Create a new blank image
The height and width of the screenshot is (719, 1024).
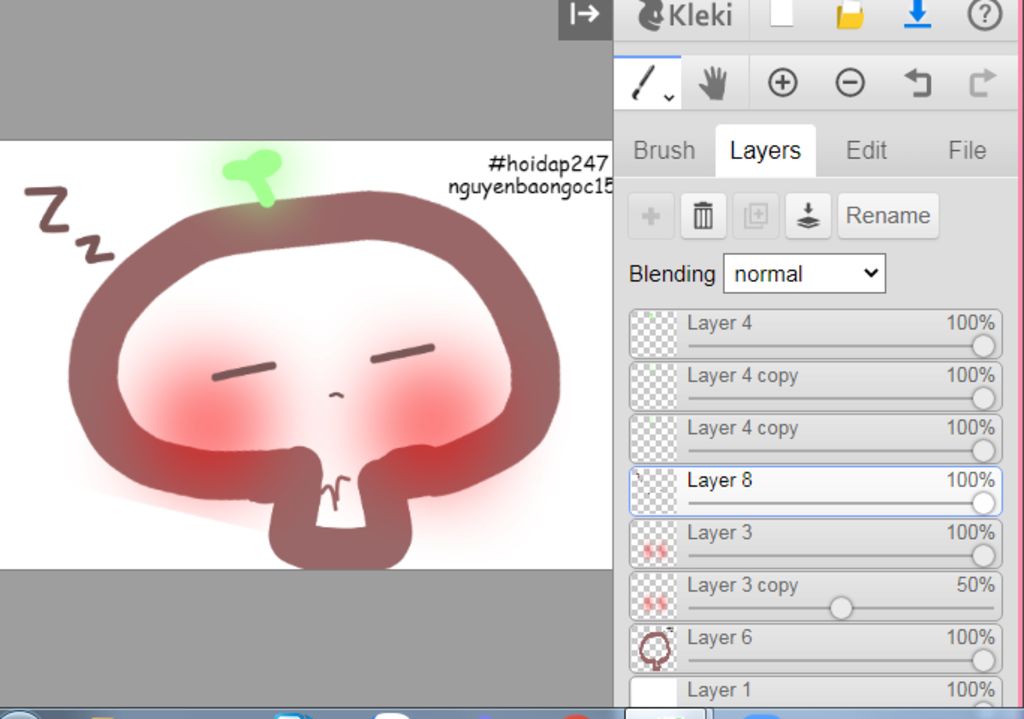(x=782, y=14)
